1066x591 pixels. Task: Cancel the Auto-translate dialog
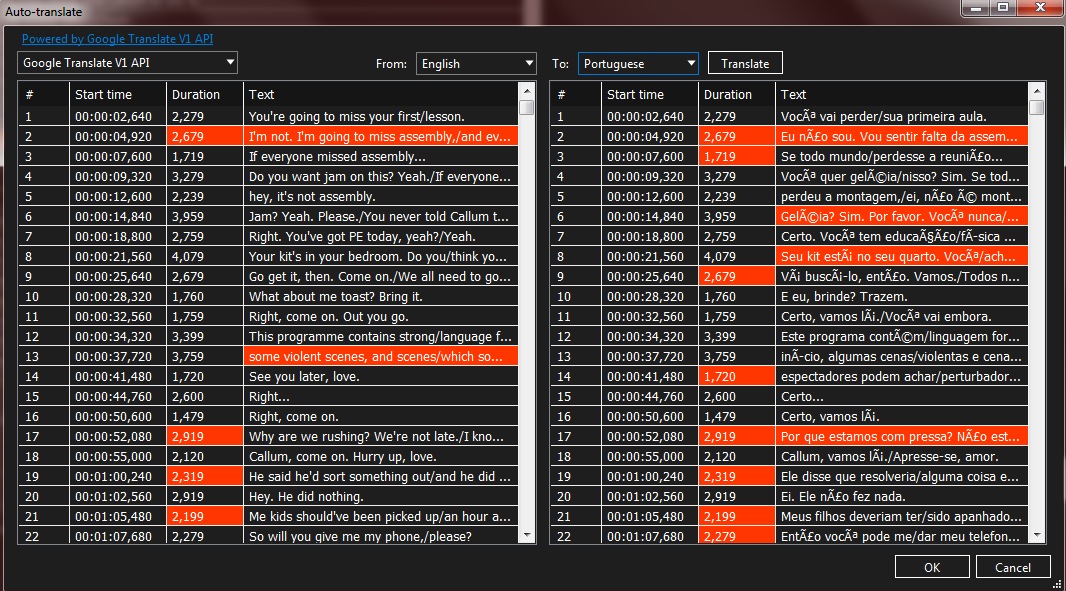point(1013,566)
